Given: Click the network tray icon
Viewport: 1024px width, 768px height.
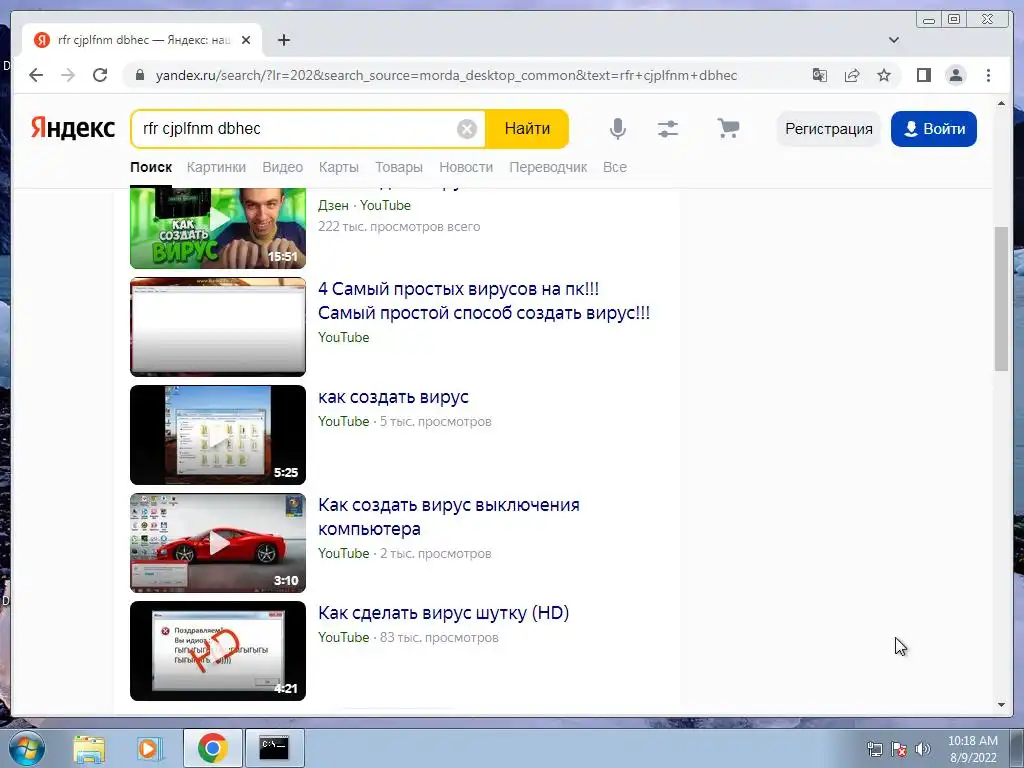Looking at the screenshot, I should click(874, 749).
